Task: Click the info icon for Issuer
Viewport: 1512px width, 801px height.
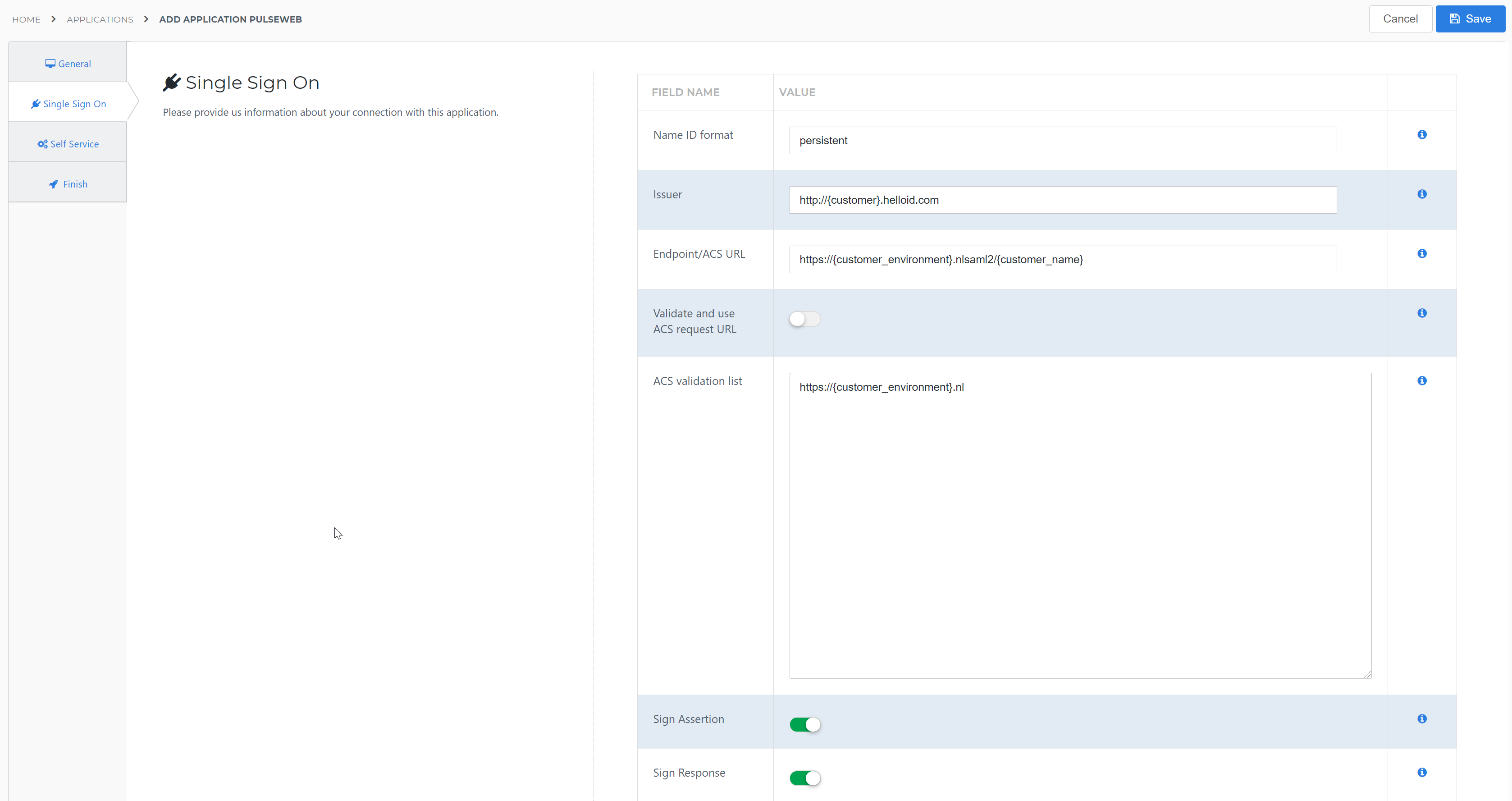Action: [1421, 194]
